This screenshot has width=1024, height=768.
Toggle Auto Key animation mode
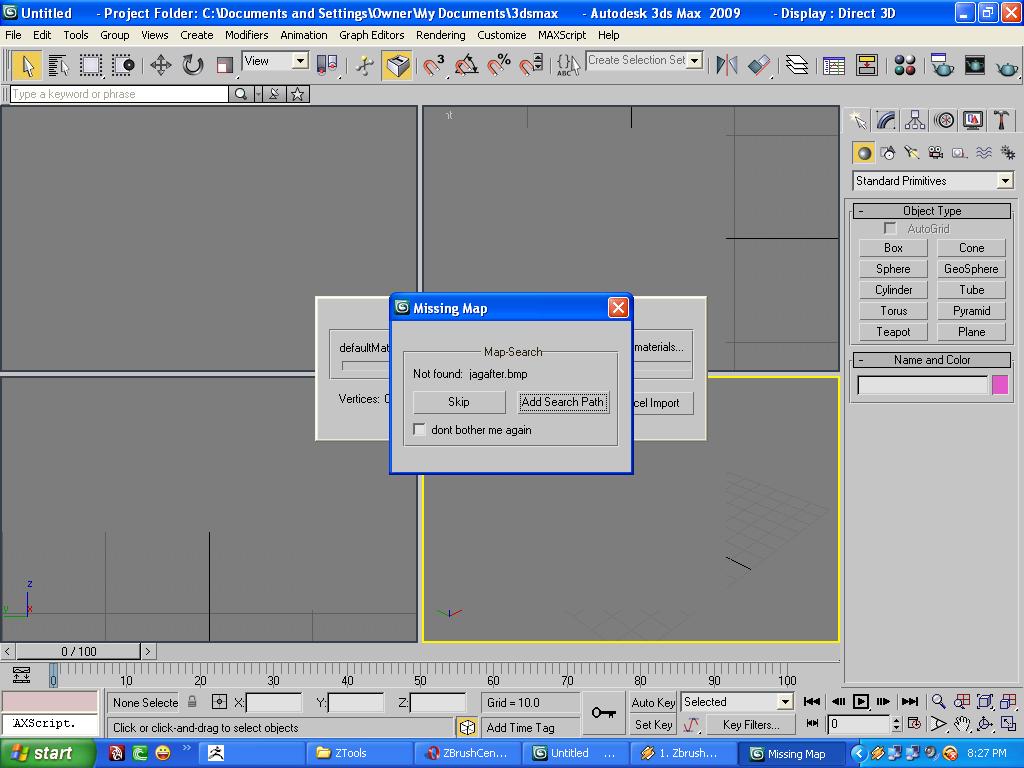pyautogui.click(x=653, y=702)
